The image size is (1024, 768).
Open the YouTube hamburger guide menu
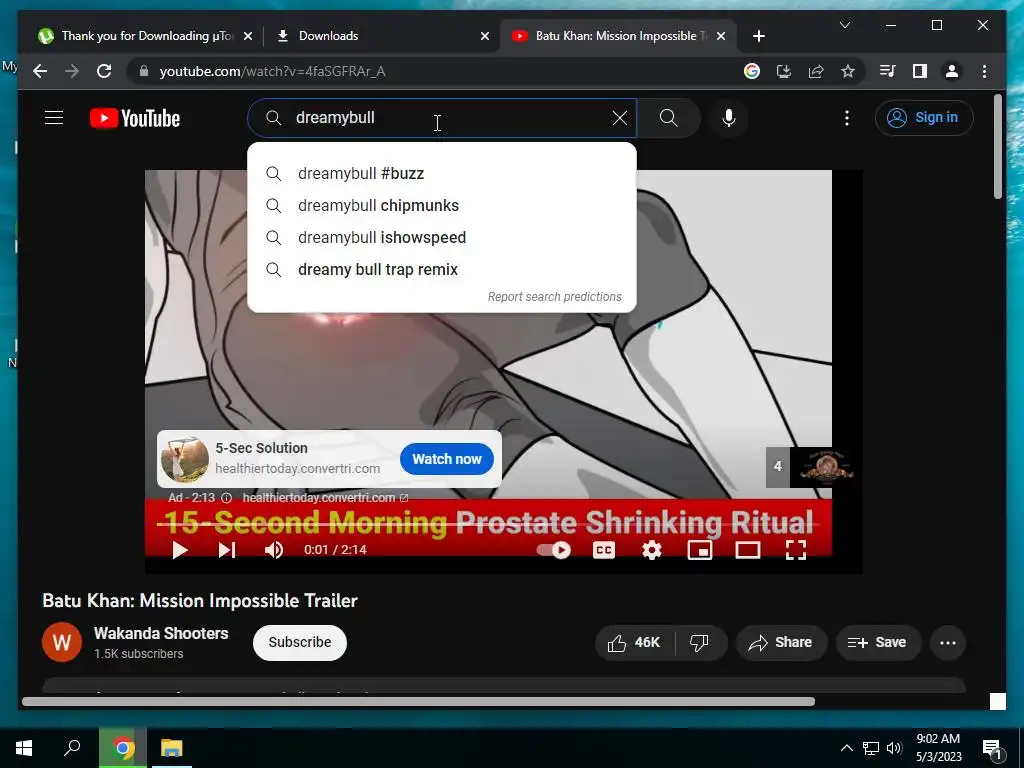[x=54, y=118]
